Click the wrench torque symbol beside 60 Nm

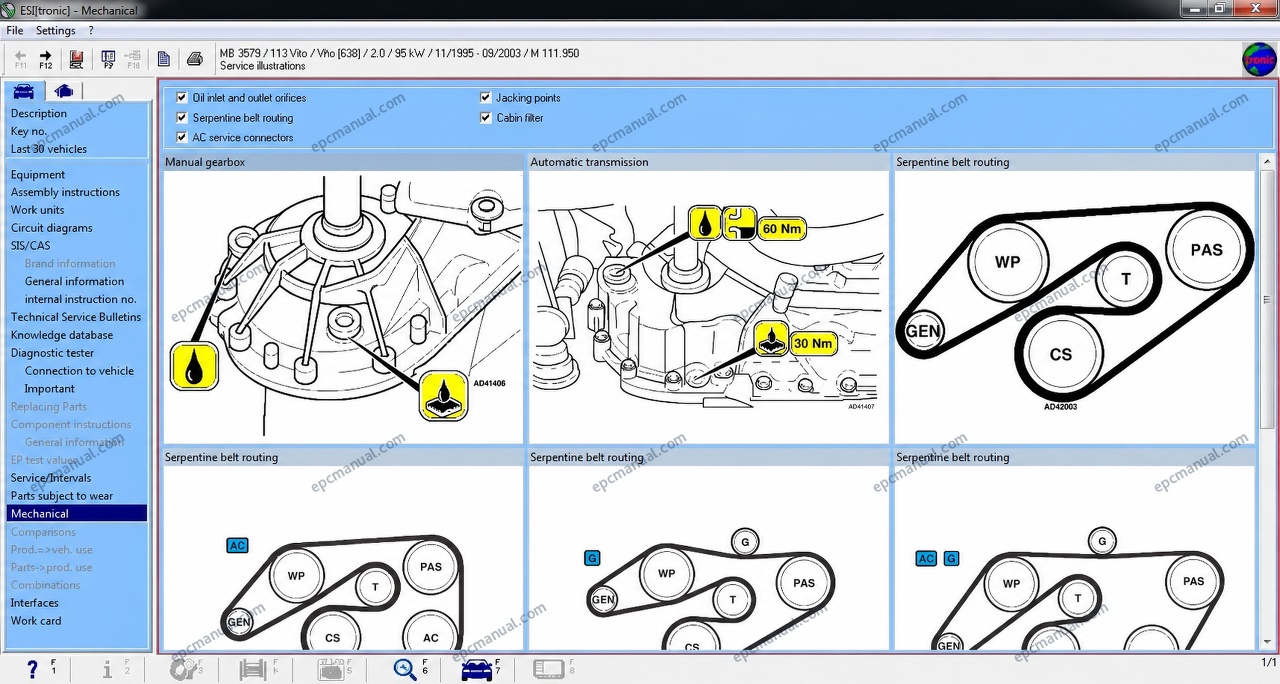(740, 223)
